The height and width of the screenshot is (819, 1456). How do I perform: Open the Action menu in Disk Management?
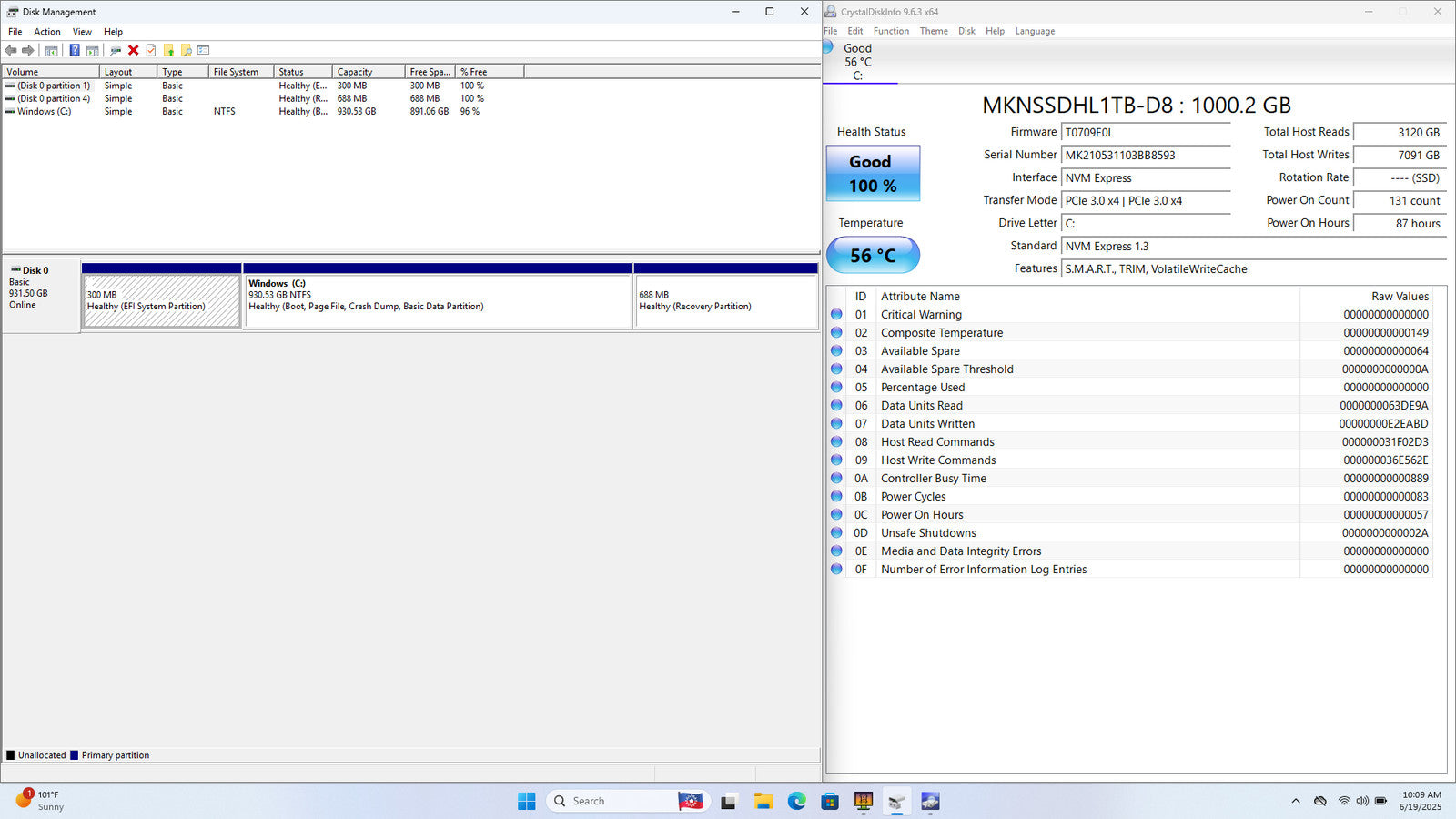[x=47, y=31]
